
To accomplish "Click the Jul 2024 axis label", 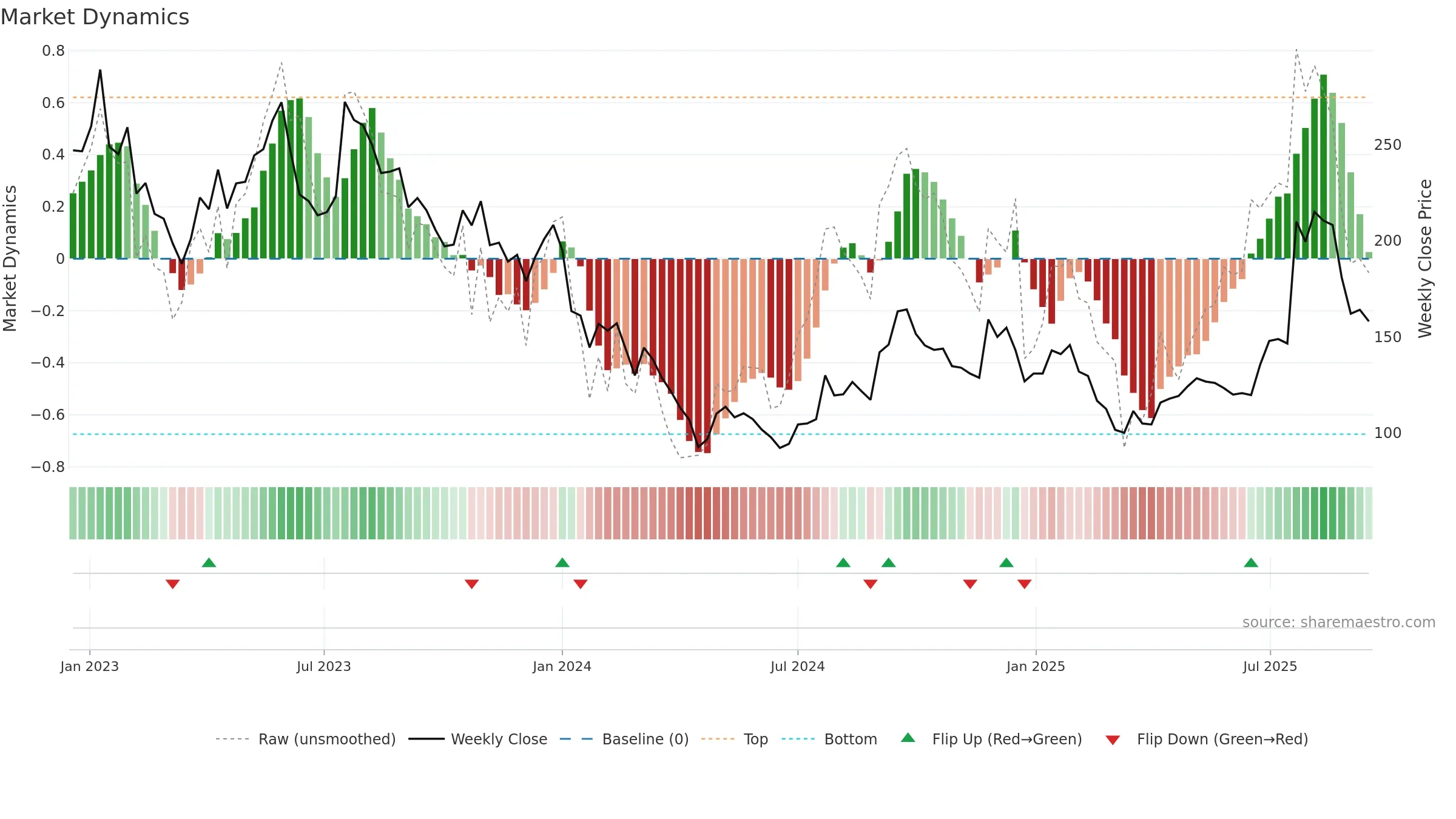I will 798,666.
